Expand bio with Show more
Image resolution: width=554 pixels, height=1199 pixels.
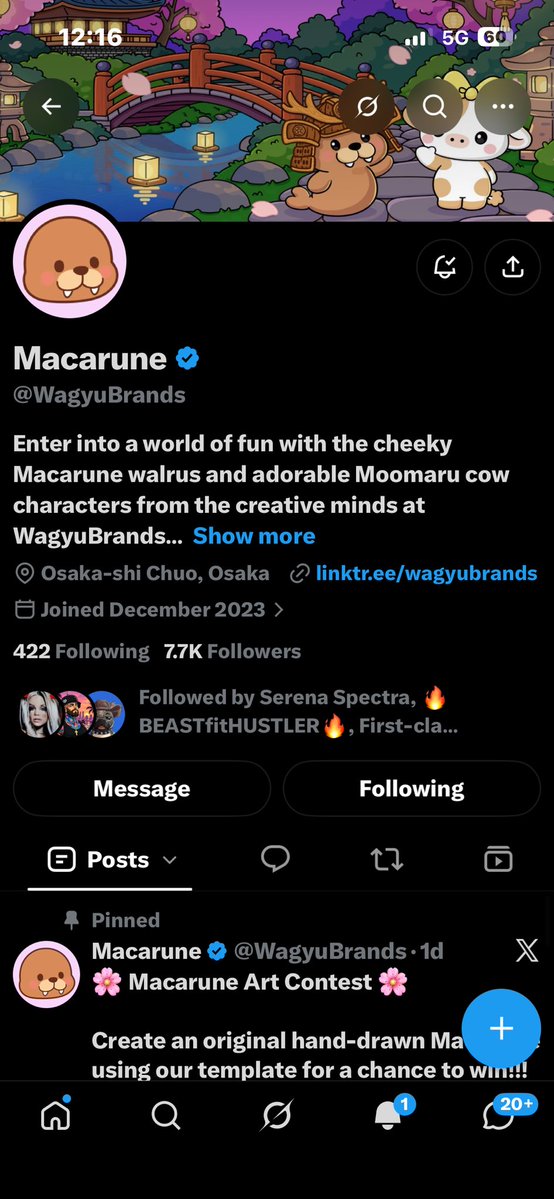(254, 536)
